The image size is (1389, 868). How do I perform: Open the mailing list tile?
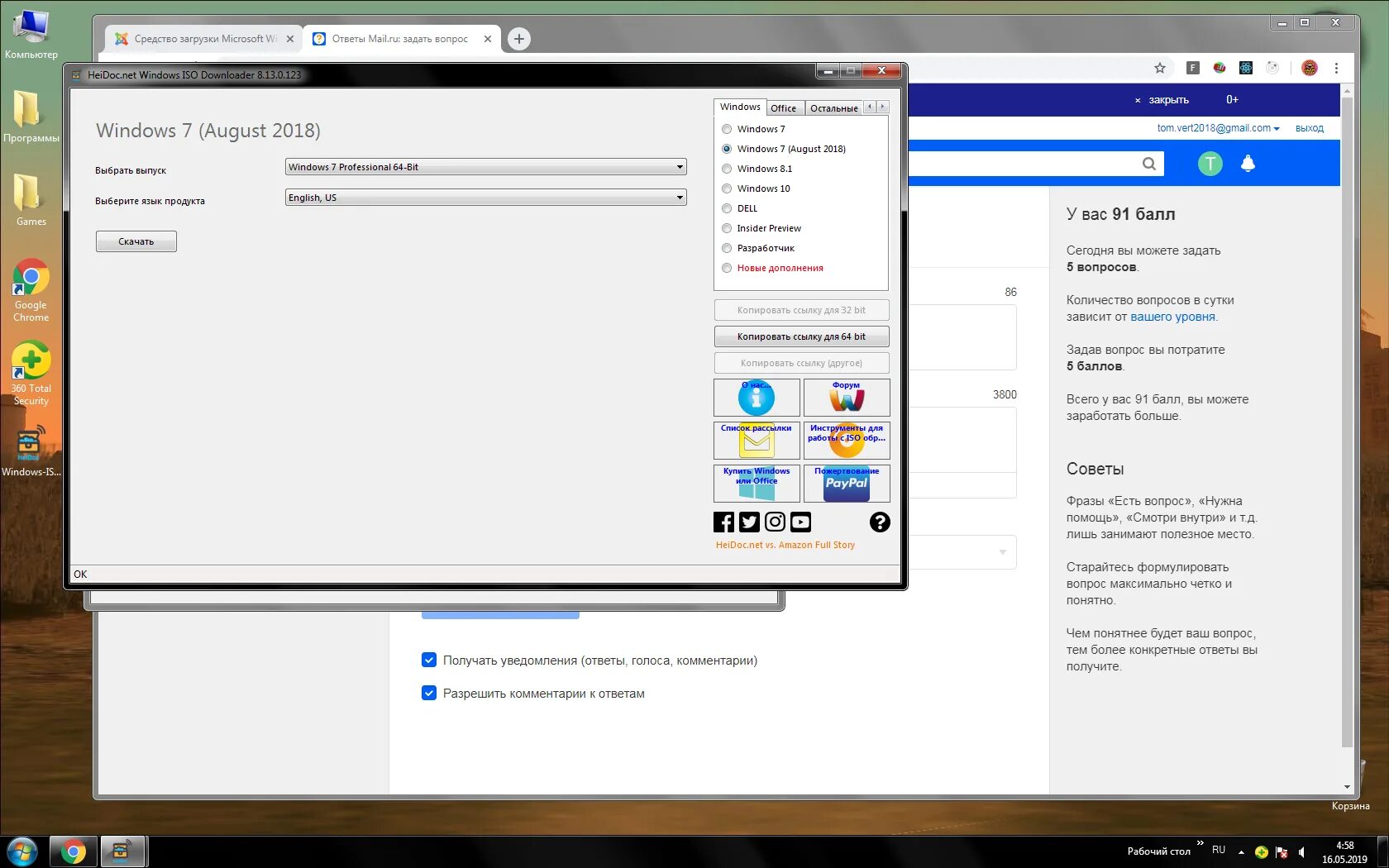click(x=757, y=441)
